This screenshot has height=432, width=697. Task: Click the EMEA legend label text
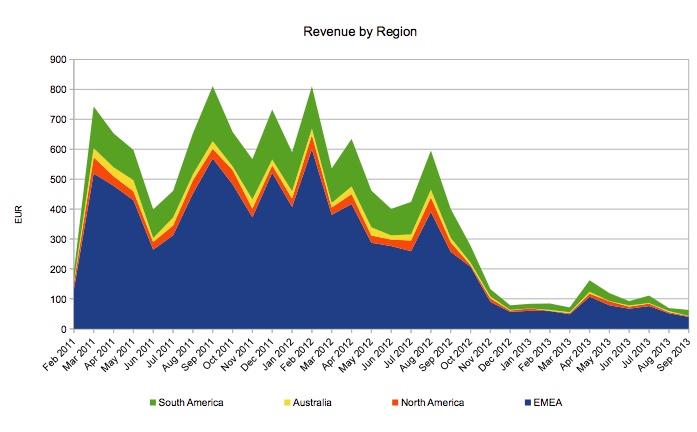point(535,402)
